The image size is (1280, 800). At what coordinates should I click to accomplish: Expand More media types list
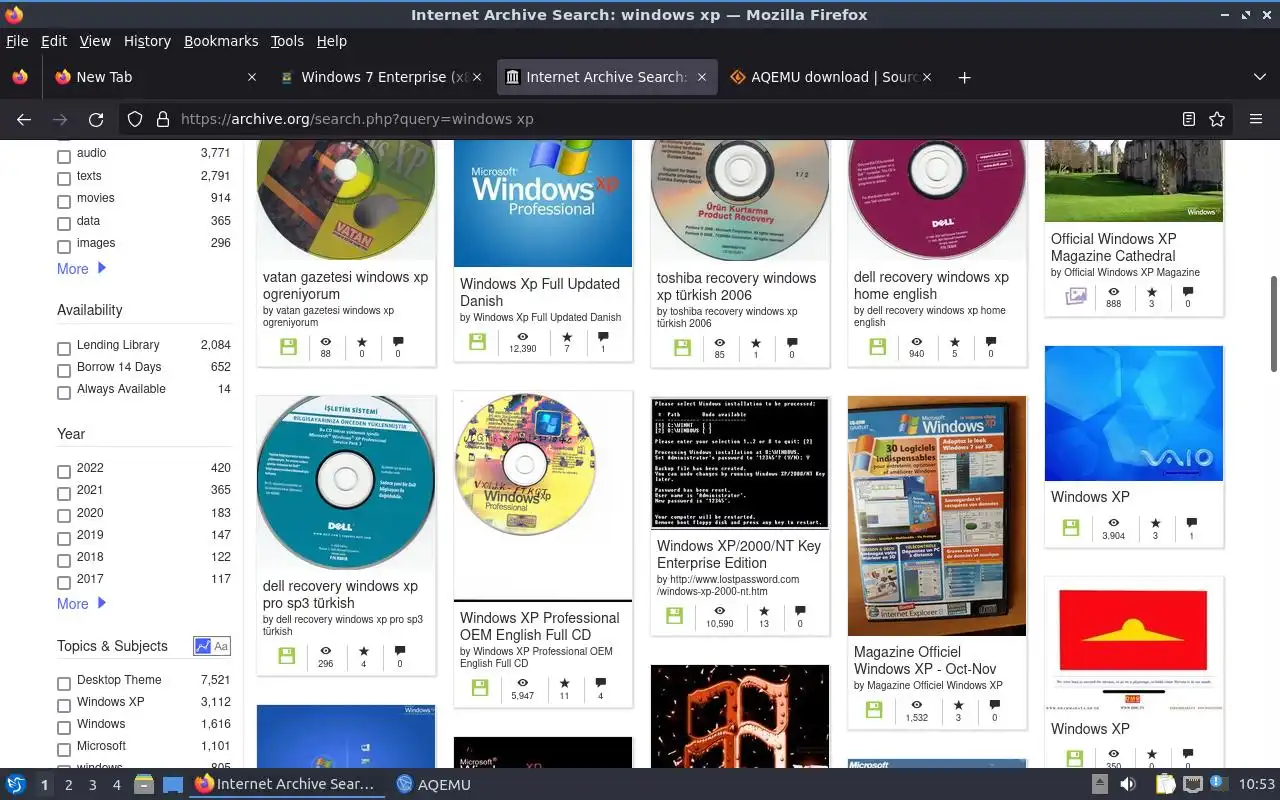[x=82, y=268]
